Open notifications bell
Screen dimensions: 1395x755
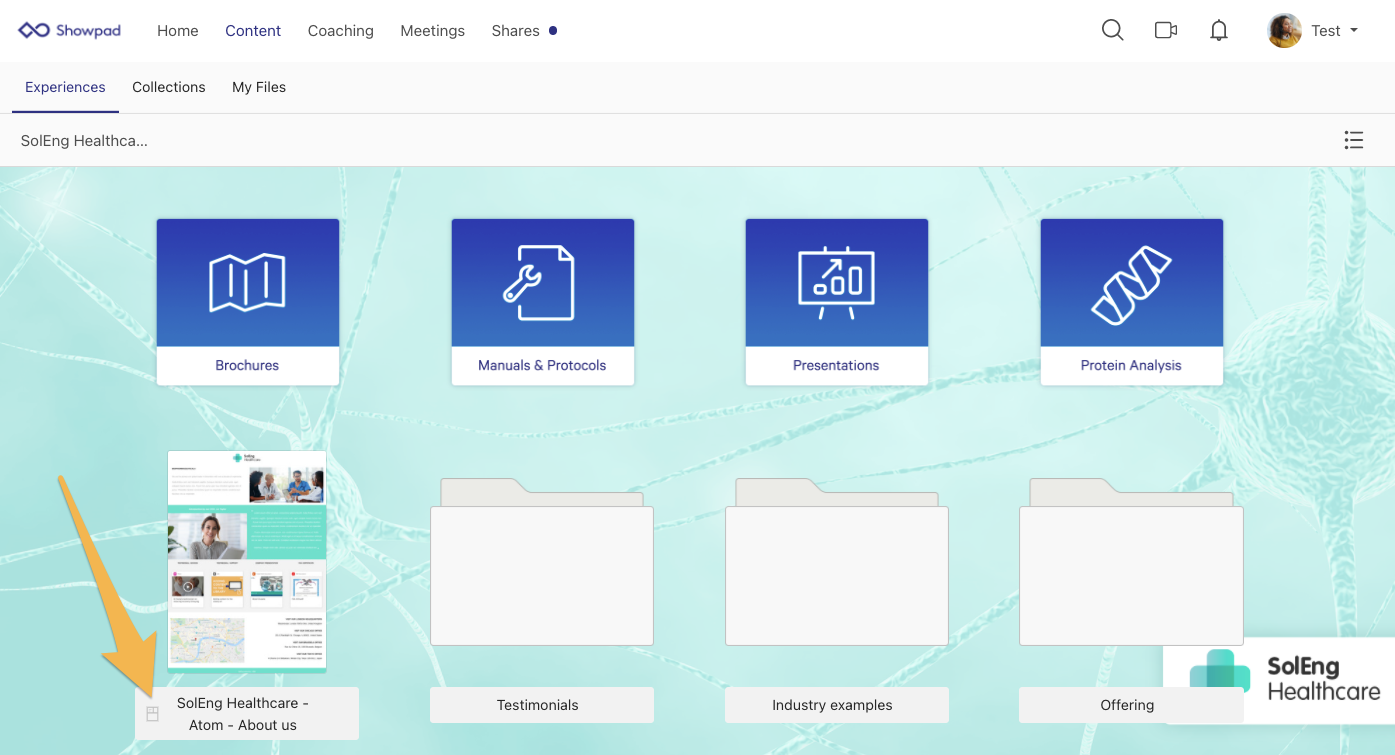(1218, 30)
